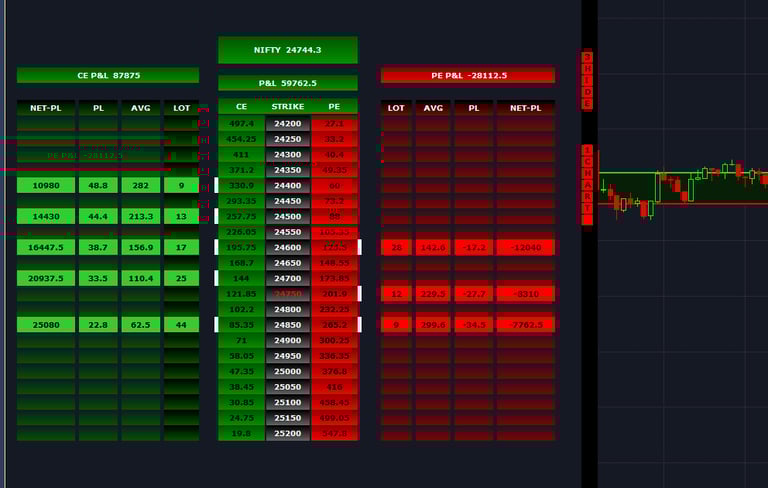Click the CE column header in option chain
768x488 pixels.
click(x=241, y=107)
